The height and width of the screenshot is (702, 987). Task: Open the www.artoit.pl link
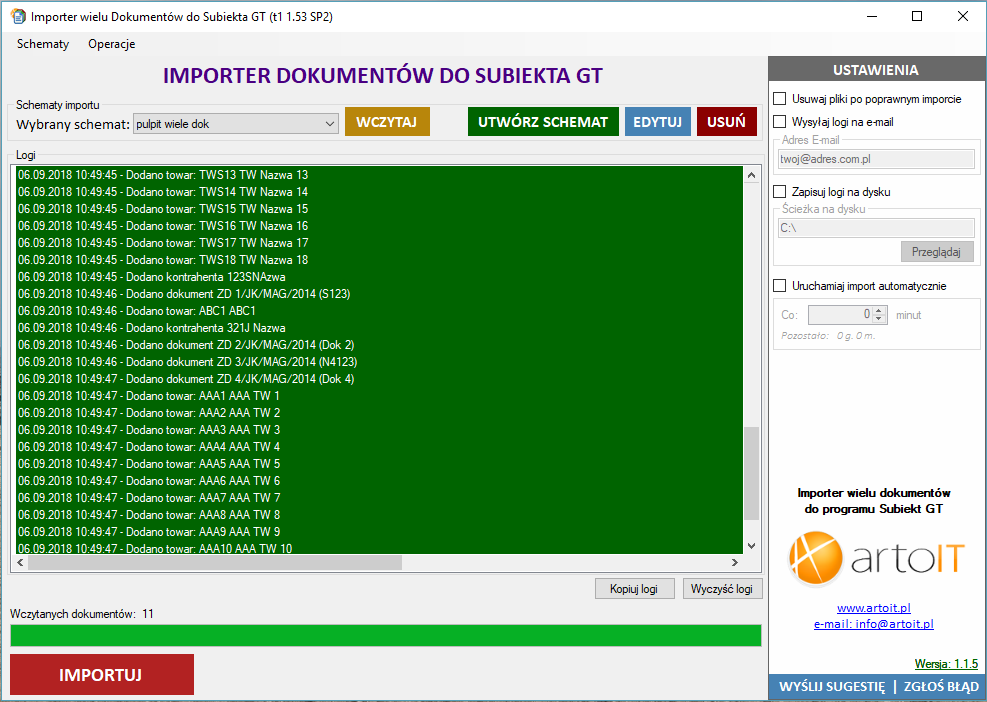874,608
